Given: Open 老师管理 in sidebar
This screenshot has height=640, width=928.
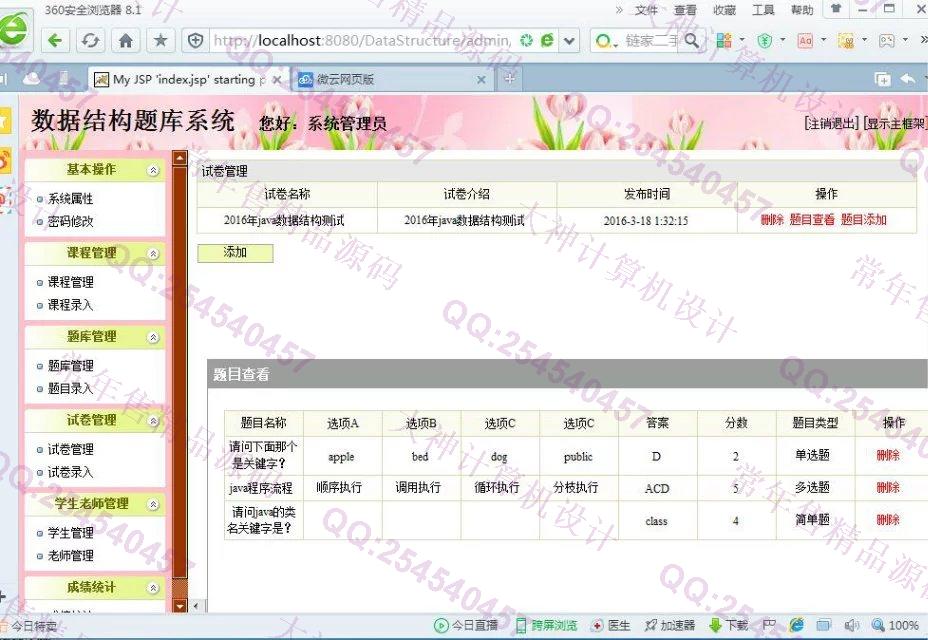Looking at the screenshot, I should tap(70, 555).
